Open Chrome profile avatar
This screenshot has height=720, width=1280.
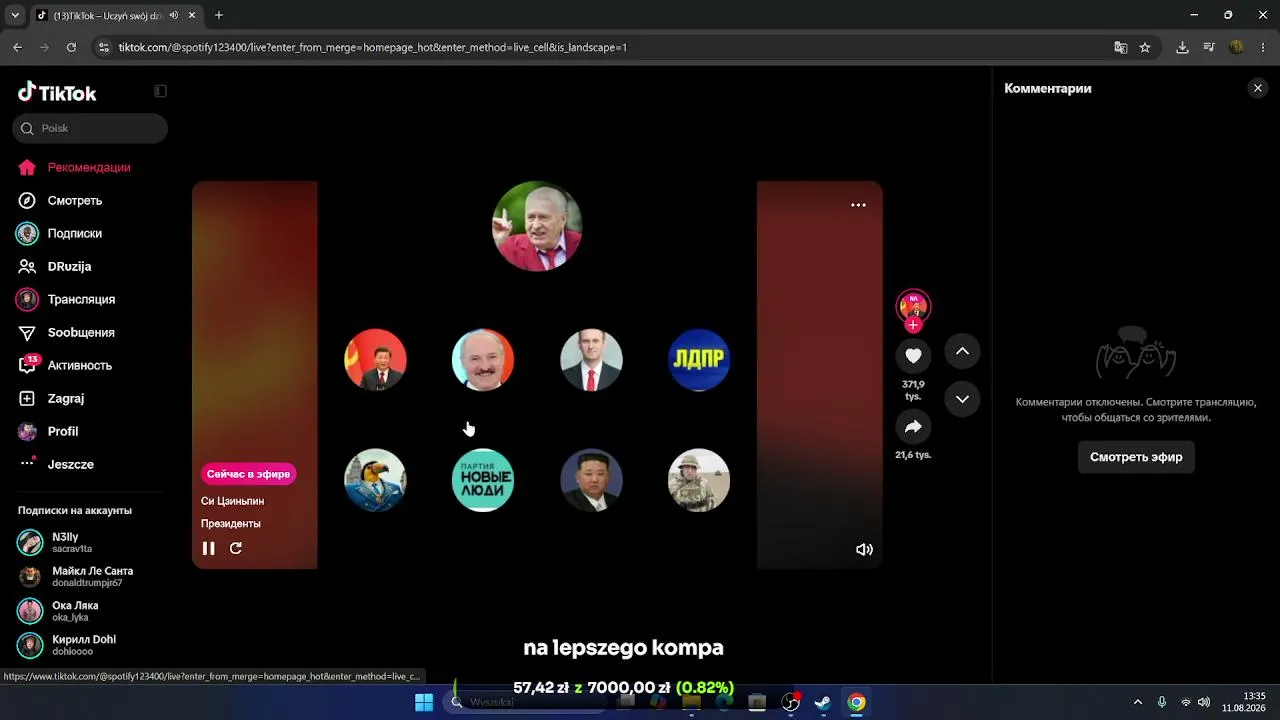(1236, 47)
